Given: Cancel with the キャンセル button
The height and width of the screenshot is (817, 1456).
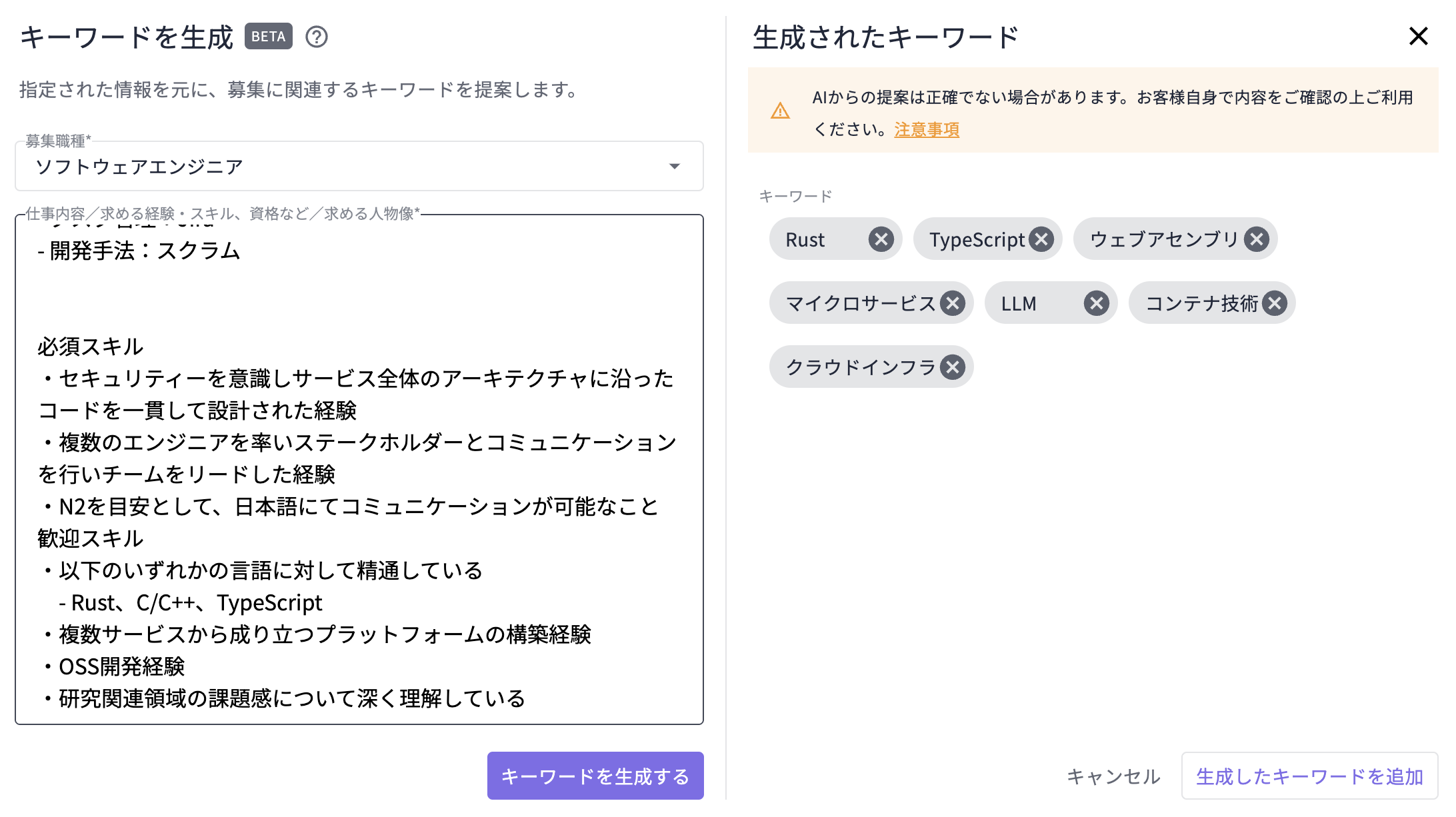Looking at the screenshot, I should 1113,776.
